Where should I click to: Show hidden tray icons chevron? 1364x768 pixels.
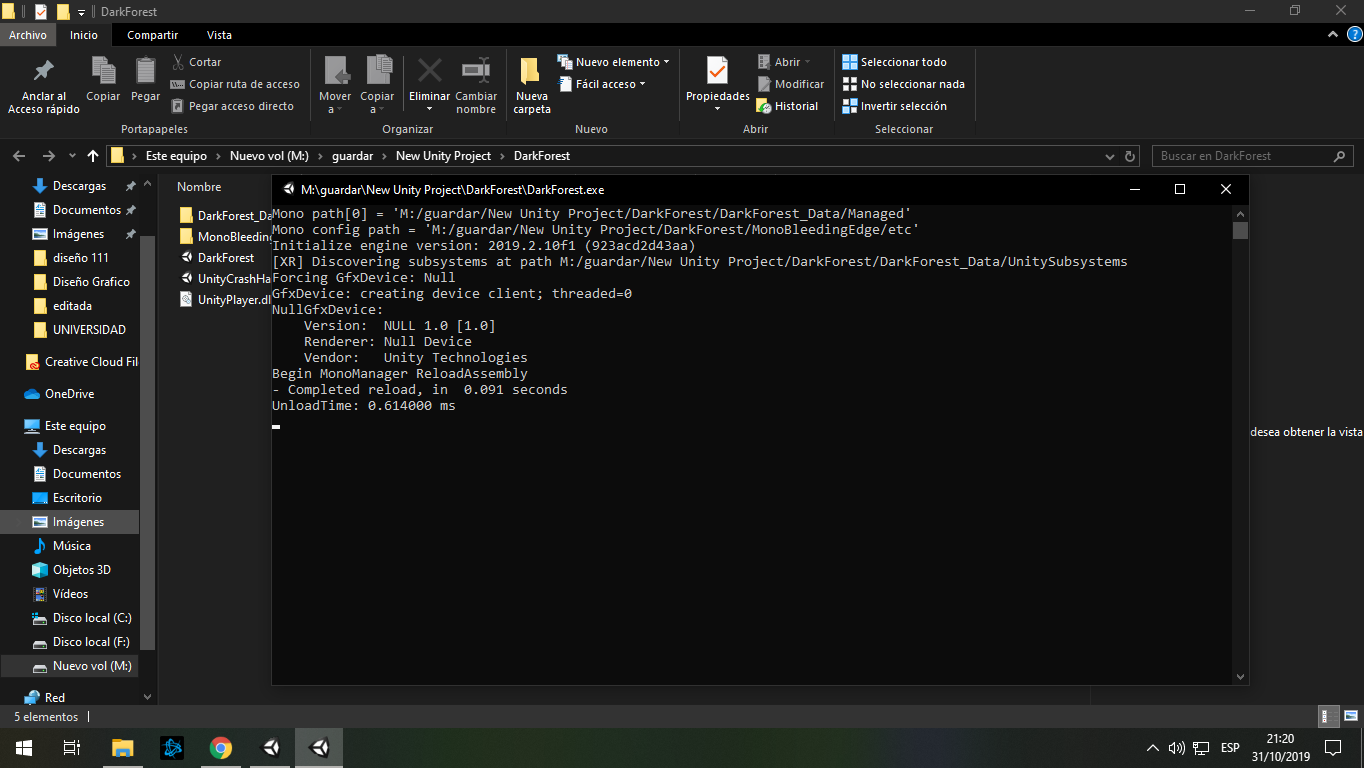[1152, 748]
